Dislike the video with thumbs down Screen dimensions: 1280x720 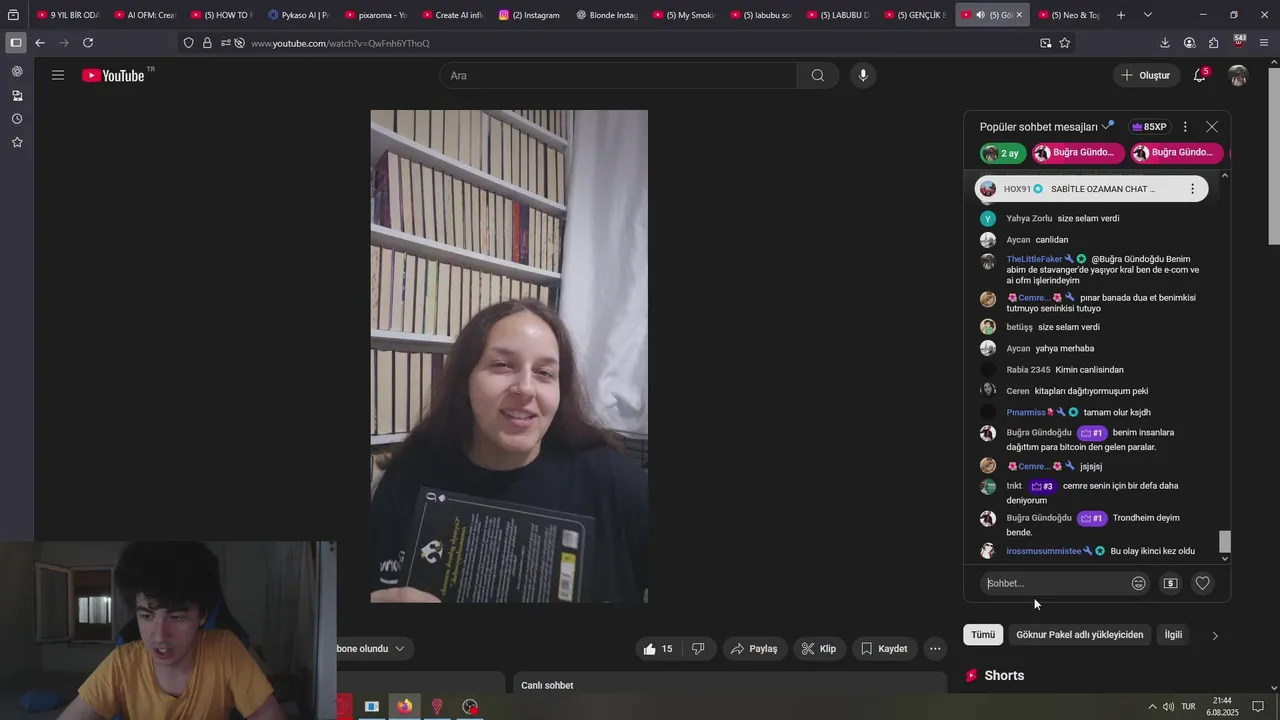tap(698, 649)
